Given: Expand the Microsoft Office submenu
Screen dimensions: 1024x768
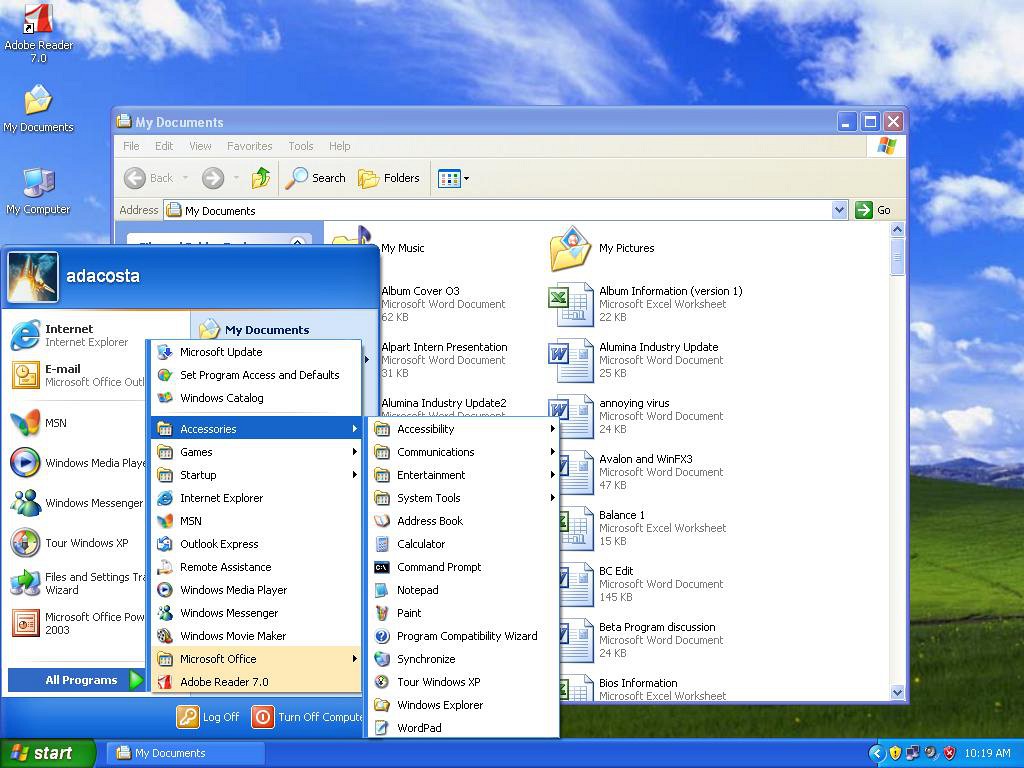Looking at the screenshot, I should pyautogui.click(x=256, y=659).
